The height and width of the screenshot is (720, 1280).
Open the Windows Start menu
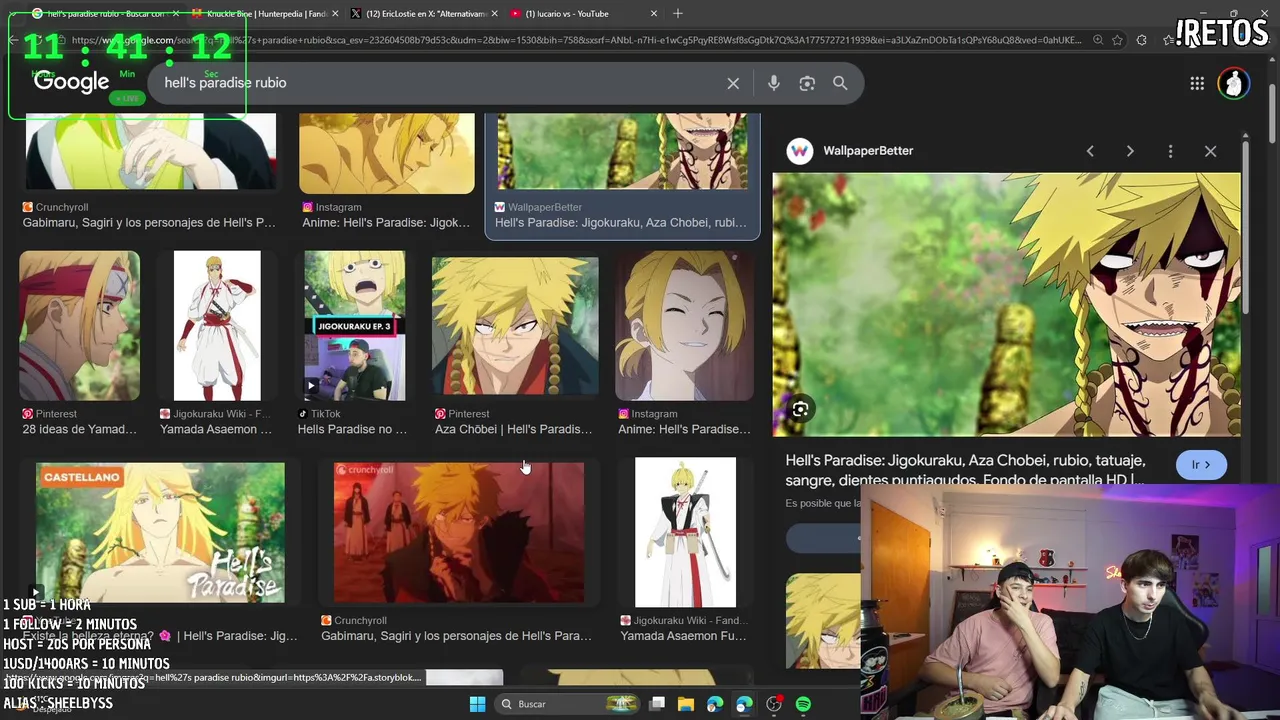click(477, 704)
